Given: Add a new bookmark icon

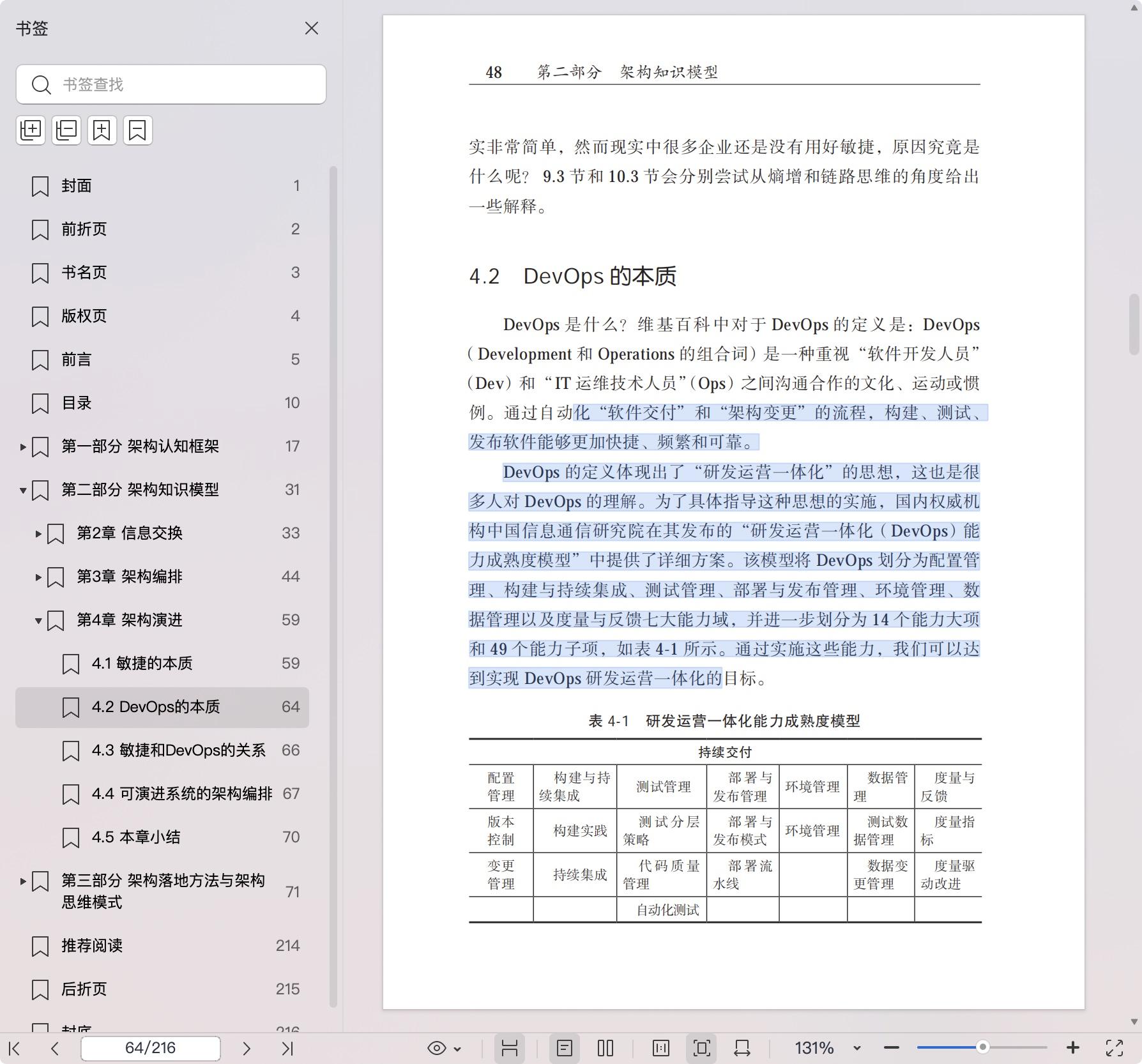Looking at the screenshot, I should [x=102, y=130].
